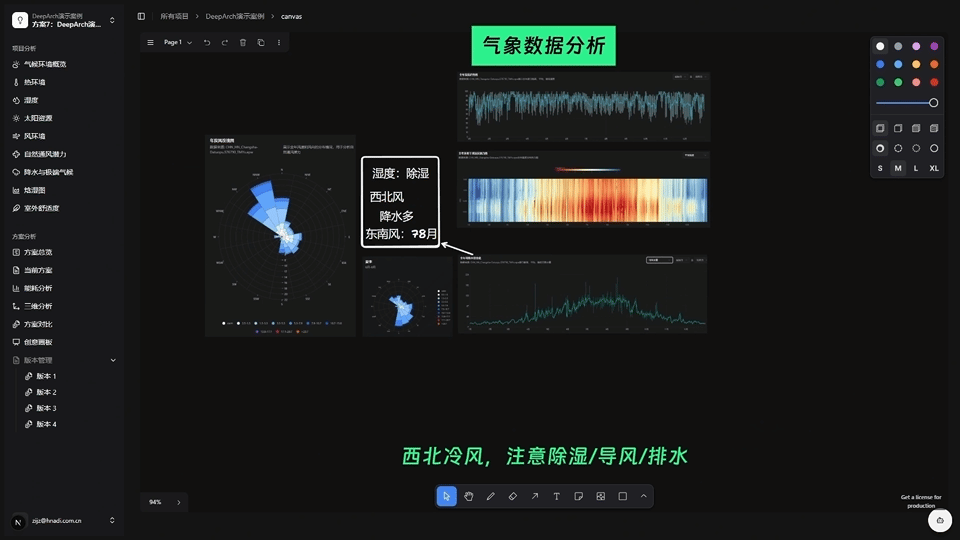
Task: Collapse the 版本管理 section
Action: point(113,360)
